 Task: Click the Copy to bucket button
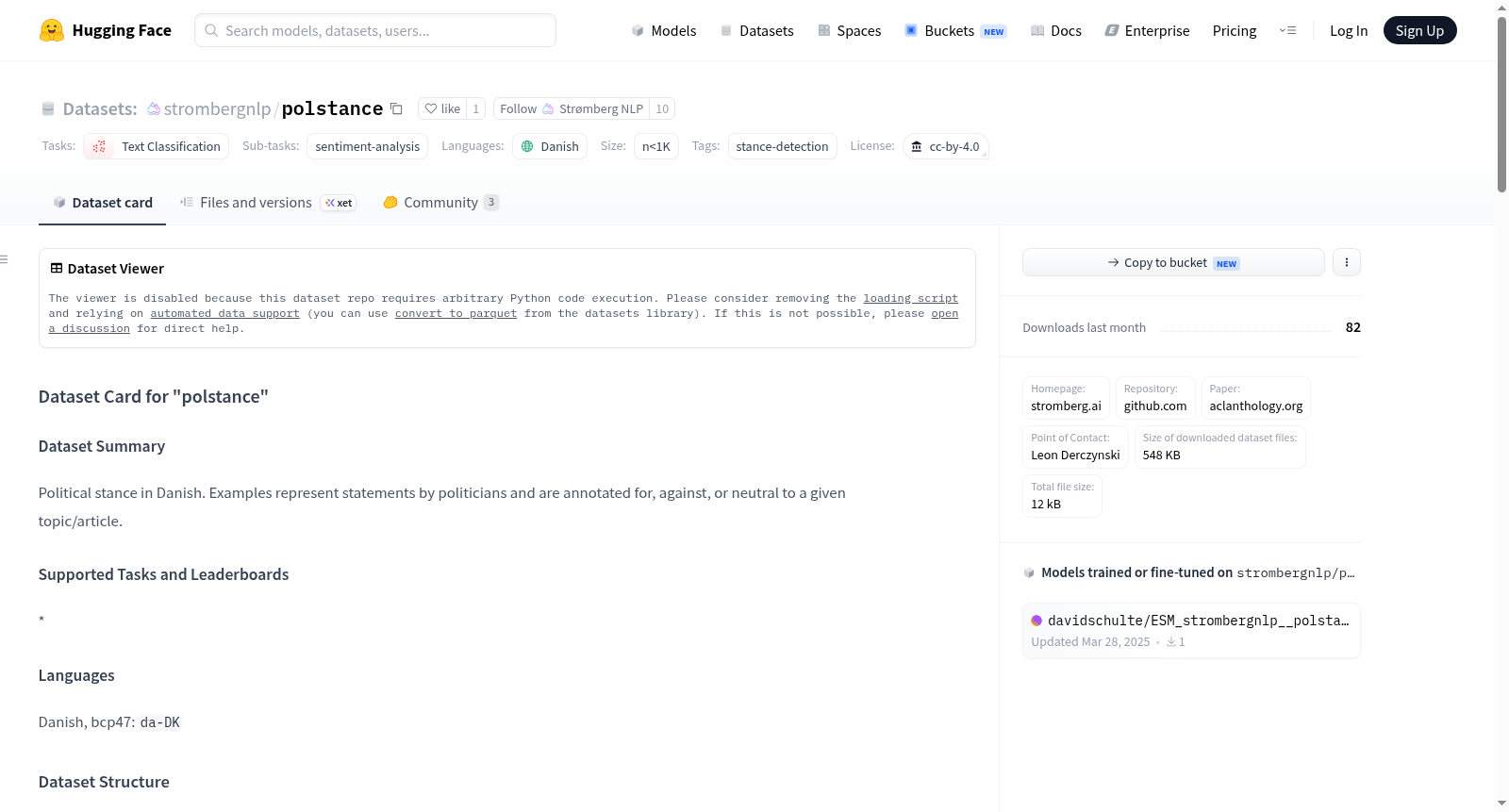click(x=1173, y=262)
